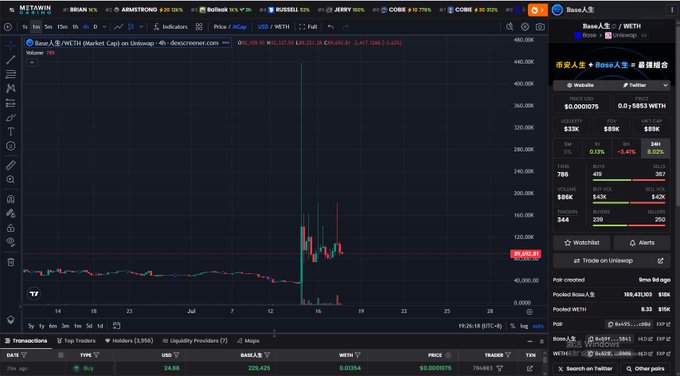Image resolution: width=680 pixels, height=376 pixels.
Task: Expand the chart style dropdown arrow
Action: (141, 27)
